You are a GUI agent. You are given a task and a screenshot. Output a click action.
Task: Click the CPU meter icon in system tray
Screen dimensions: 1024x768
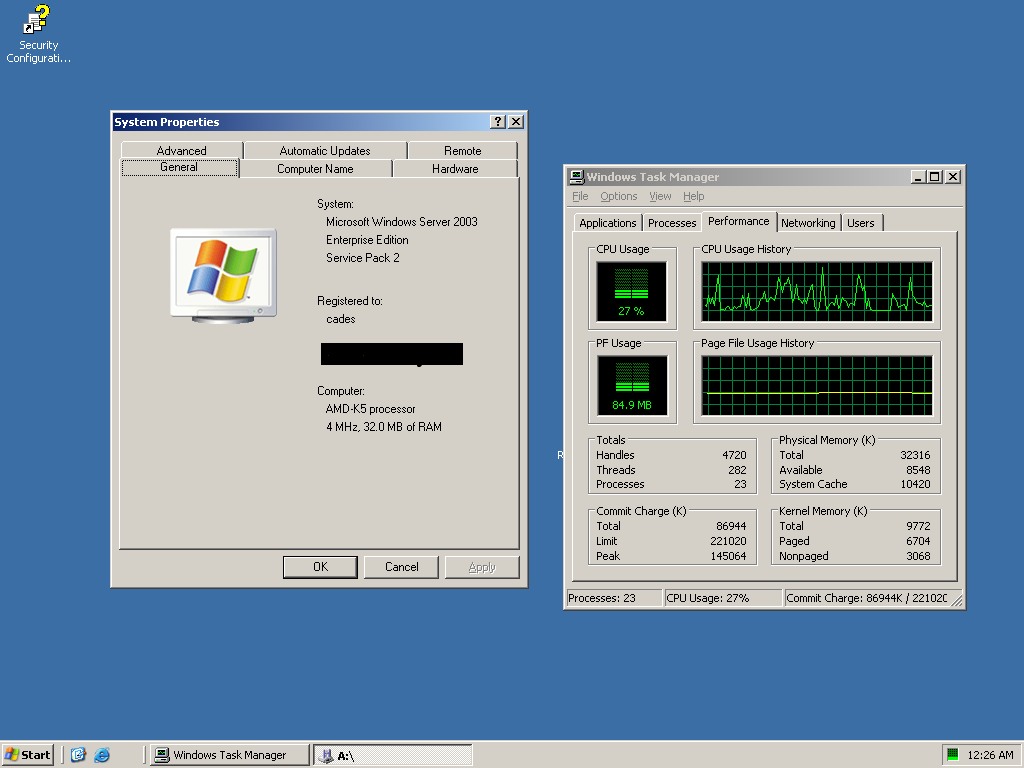952,754
